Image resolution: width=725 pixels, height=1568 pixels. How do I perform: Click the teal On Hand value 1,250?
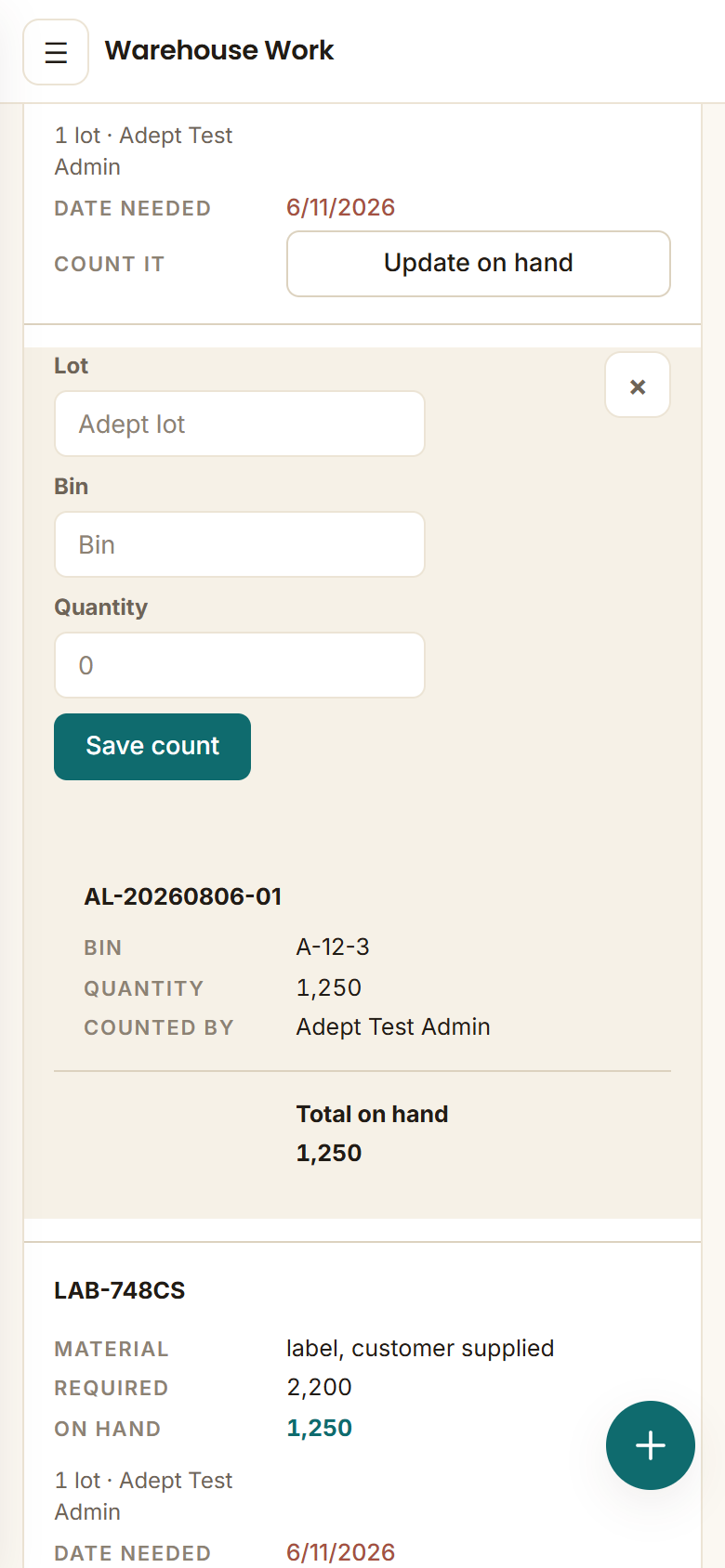point(320,1428)
